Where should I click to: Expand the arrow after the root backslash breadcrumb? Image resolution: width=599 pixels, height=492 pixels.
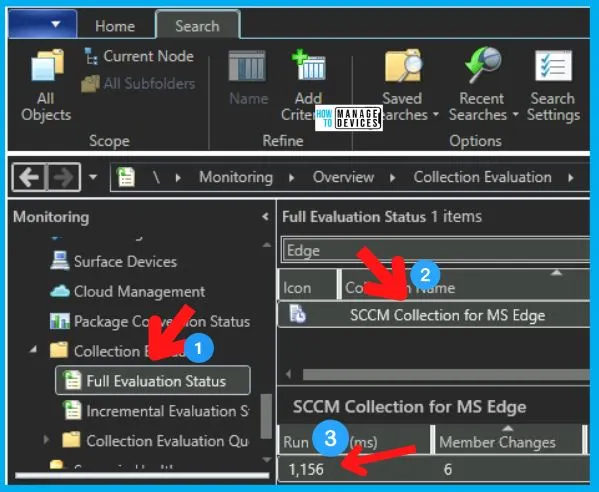(178, 178)
